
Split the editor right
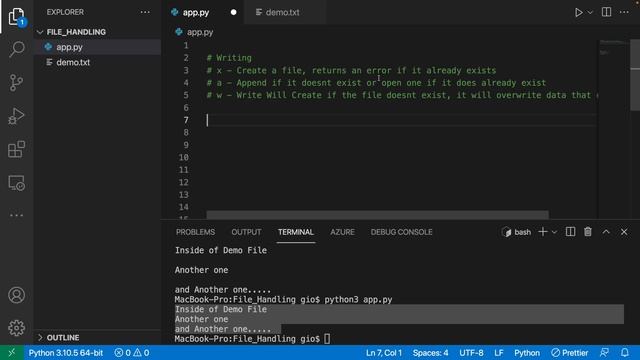(607, 12)
